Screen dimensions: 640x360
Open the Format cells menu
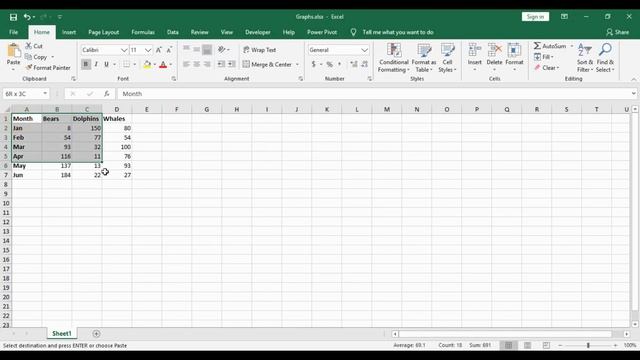click(514, 57)
